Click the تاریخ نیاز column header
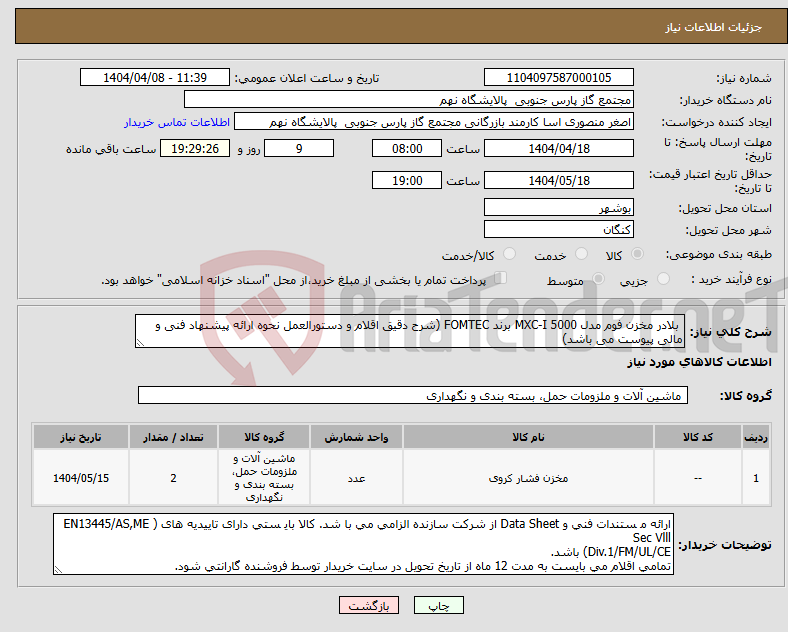Screen dimensions: 788x632 point(81,437)
